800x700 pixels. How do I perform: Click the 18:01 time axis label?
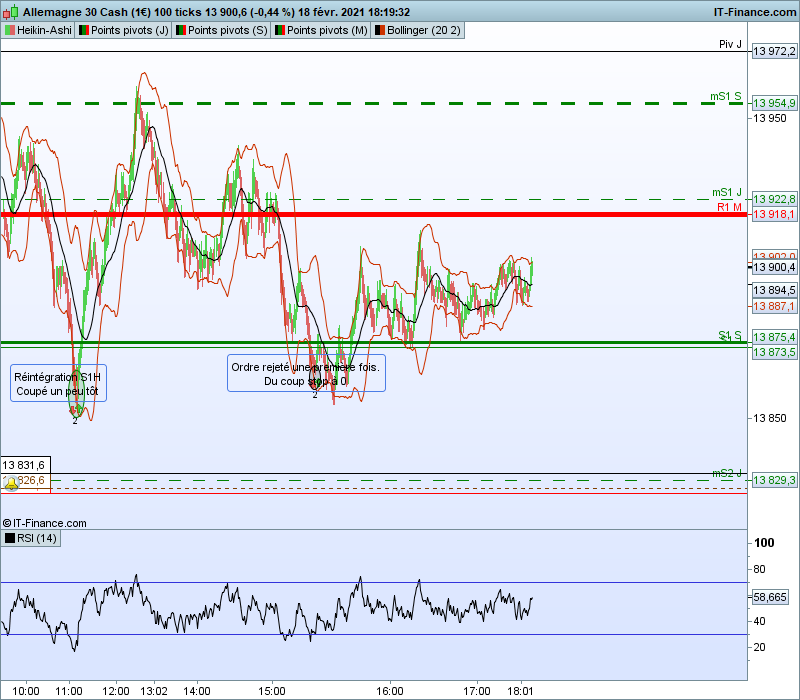pos(520,691)
